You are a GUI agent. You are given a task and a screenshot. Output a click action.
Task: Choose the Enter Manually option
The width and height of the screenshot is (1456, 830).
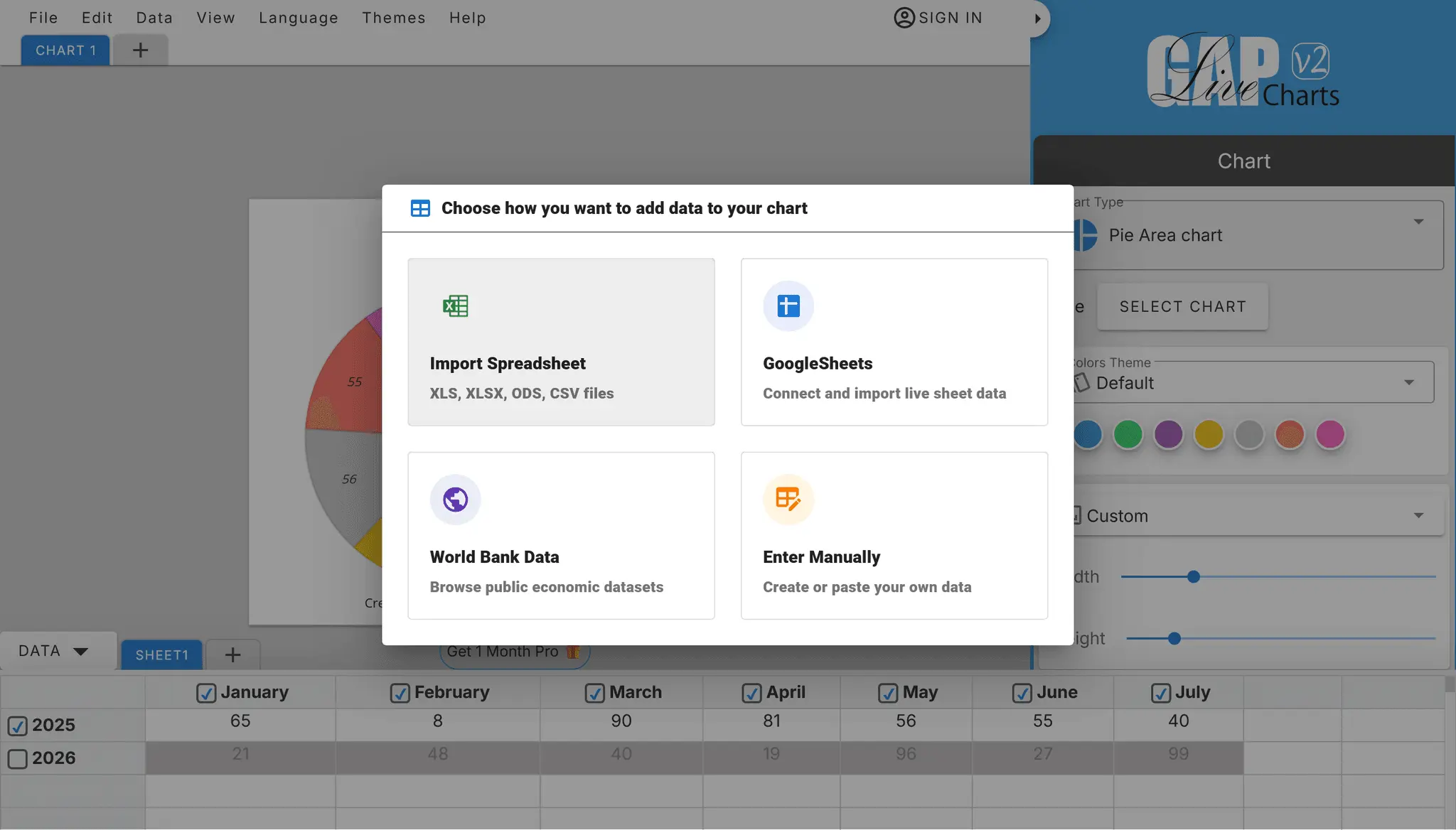point(894,536)
